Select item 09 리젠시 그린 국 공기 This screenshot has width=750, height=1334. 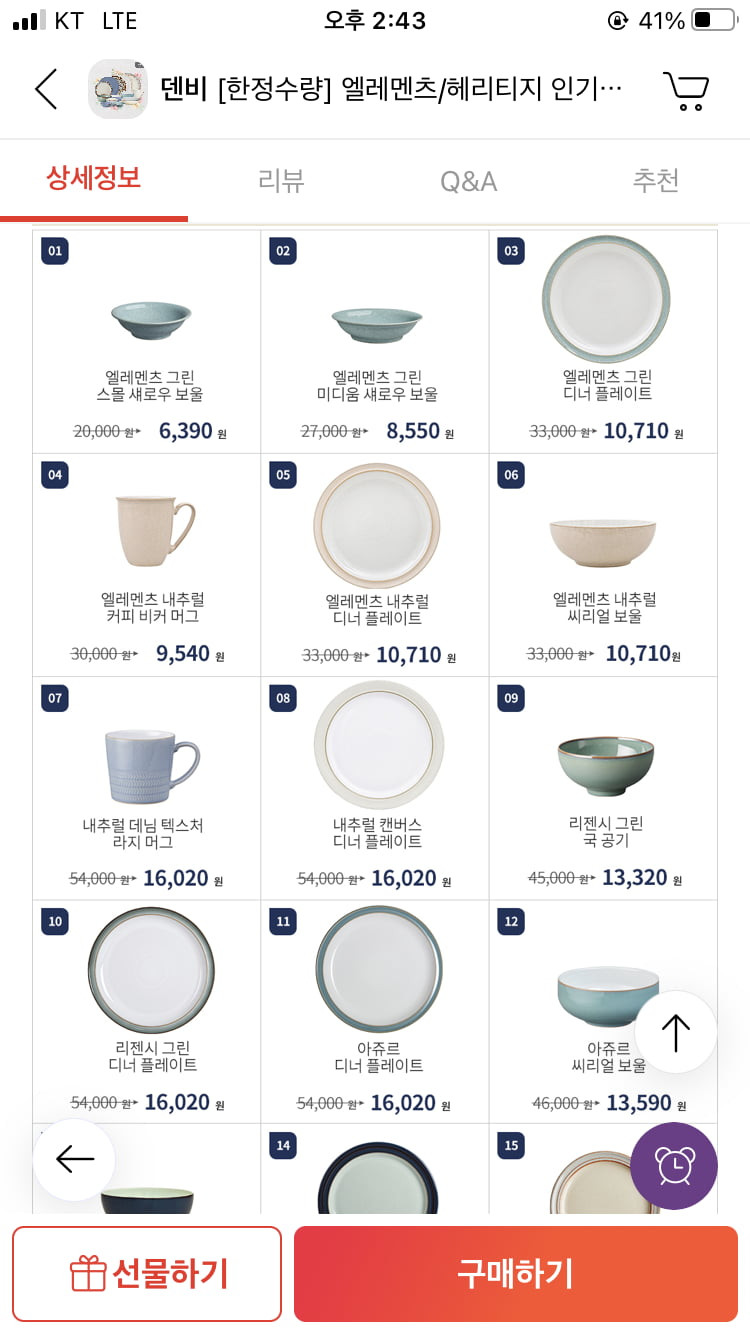click(x=603, y=788)
